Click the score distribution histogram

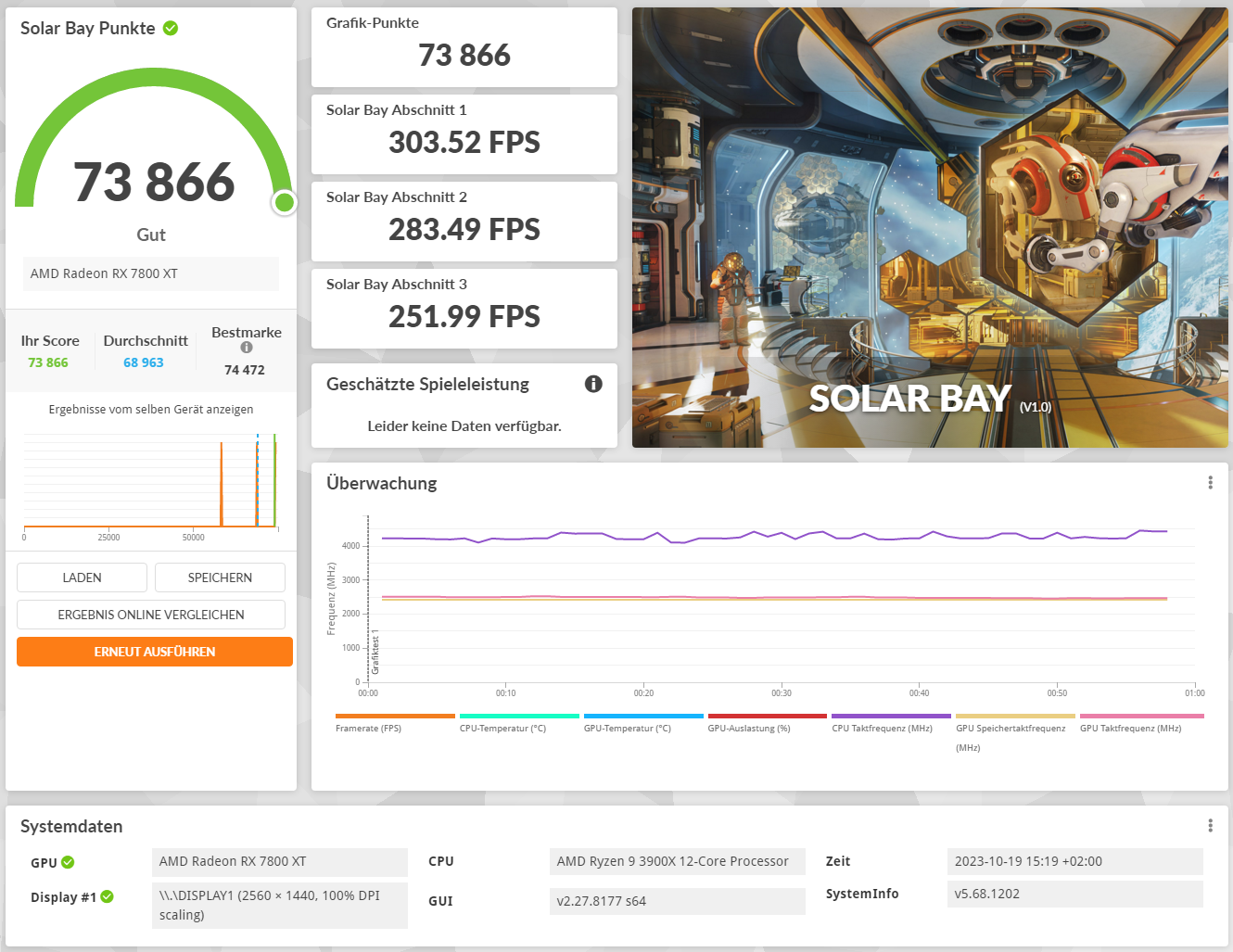tap(150, 482)
